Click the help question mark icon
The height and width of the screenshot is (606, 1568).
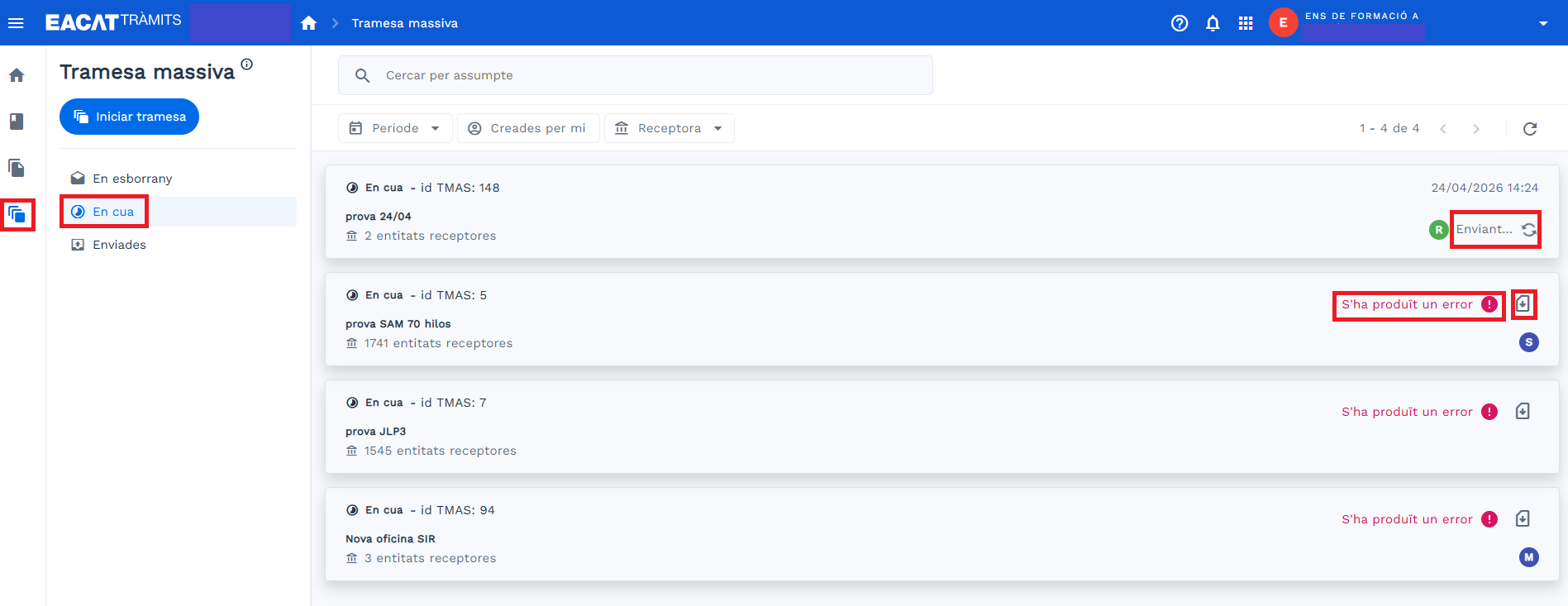pos(1180,23)
